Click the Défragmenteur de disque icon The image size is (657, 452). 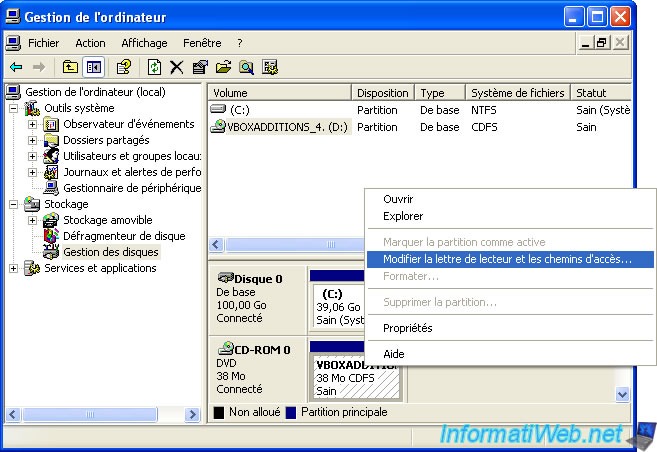(x=51, y=236)
